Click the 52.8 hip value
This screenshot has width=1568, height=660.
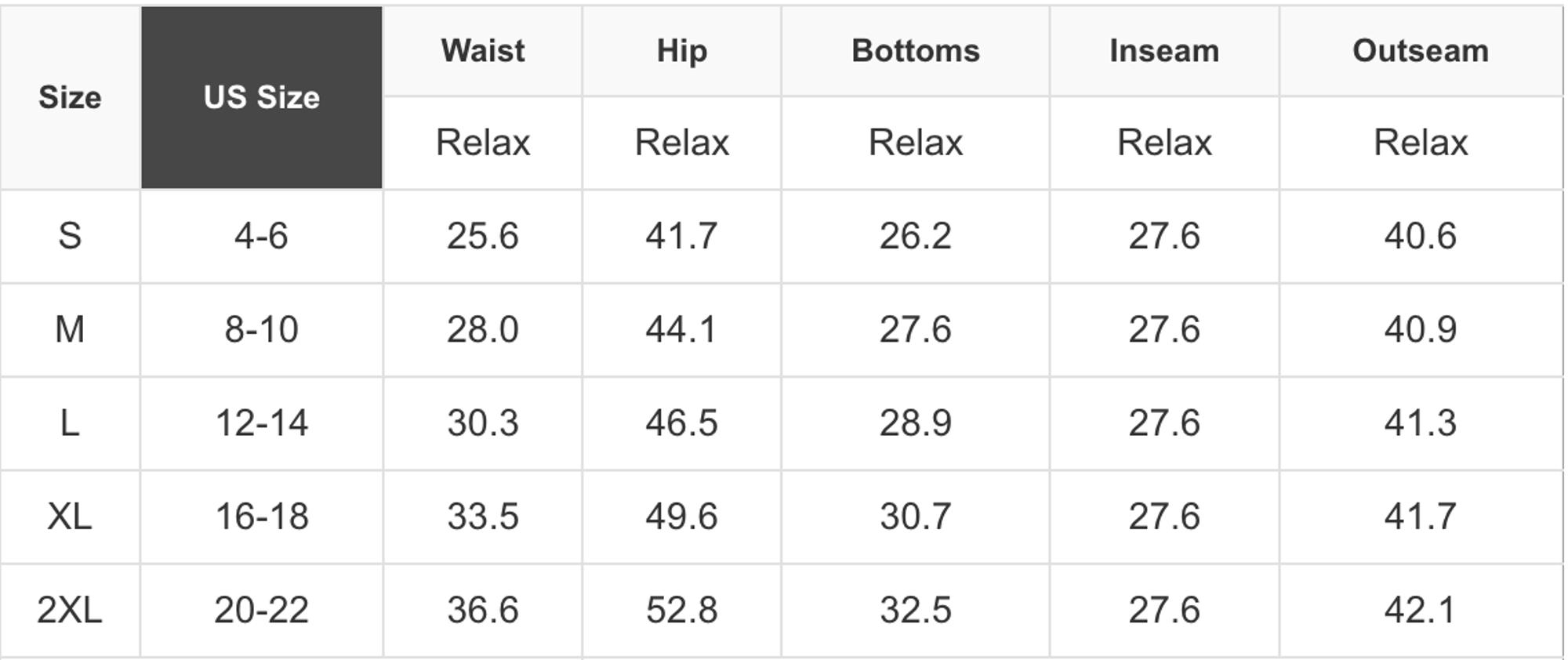682,610
